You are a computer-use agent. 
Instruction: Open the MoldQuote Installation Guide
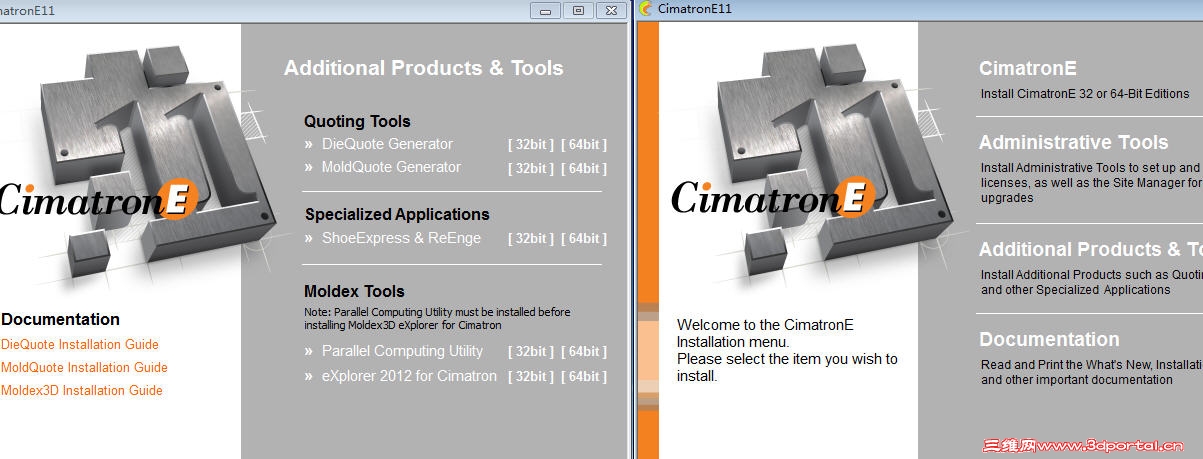pos(84,367)
